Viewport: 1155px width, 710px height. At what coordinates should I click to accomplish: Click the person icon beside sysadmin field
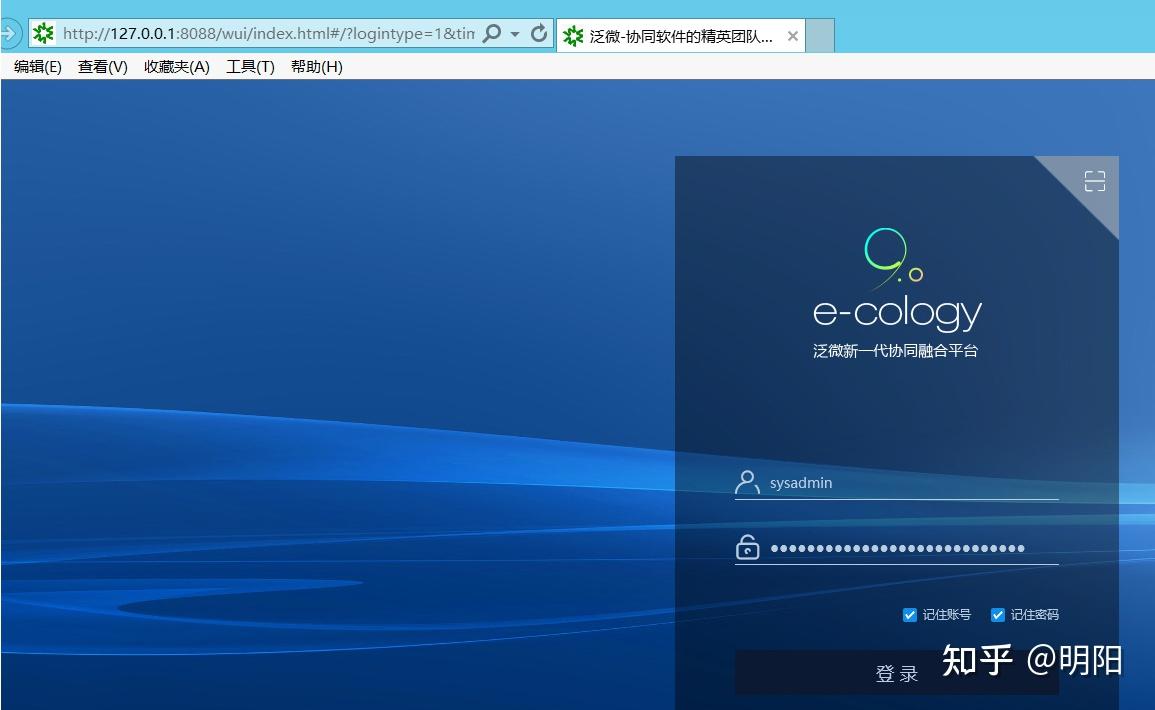(x=746, y=481)
